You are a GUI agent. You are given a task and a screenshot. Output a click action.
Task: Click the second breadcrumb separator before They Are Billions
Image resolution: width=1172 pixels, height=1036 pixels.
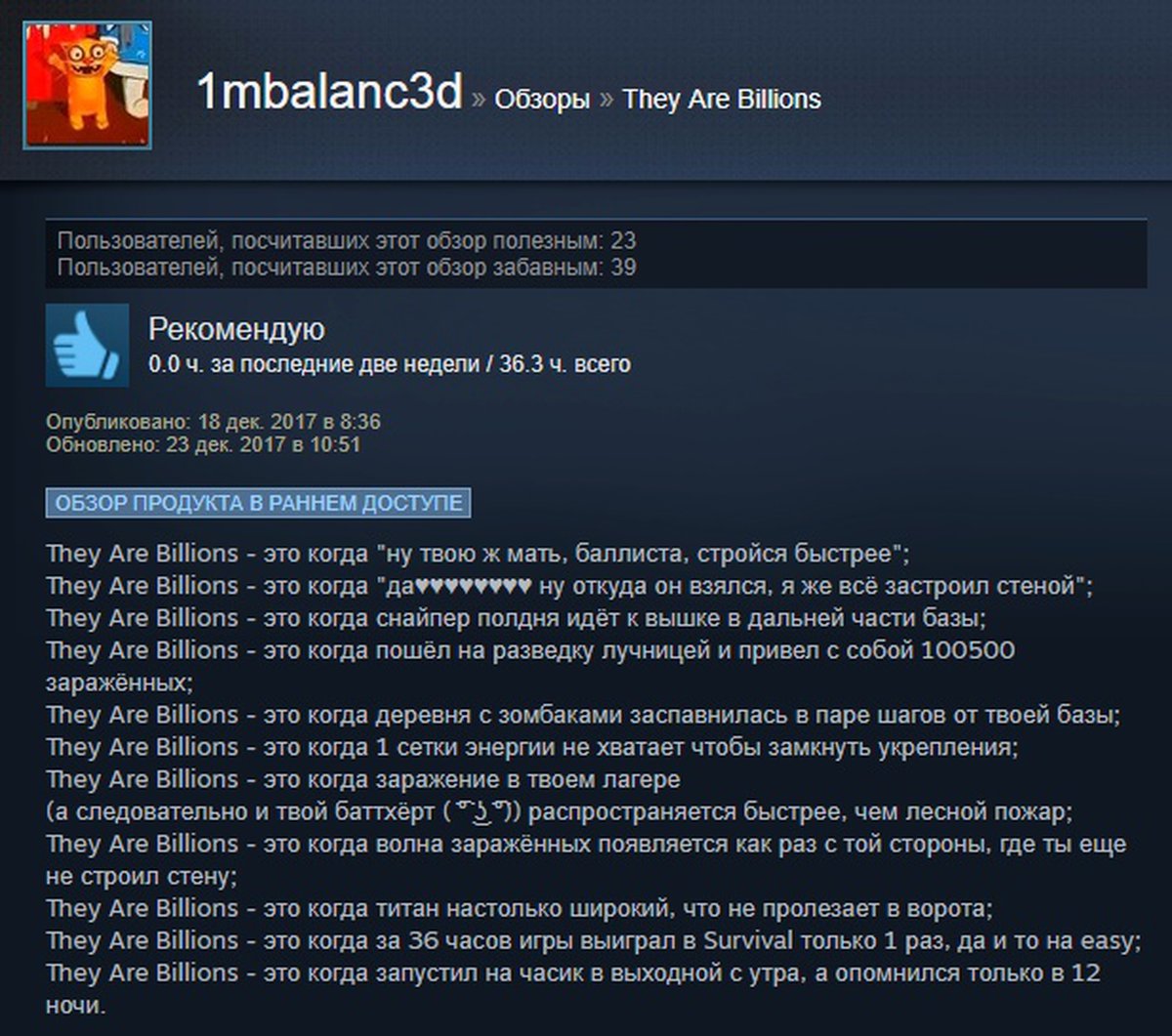coord(607,100)
